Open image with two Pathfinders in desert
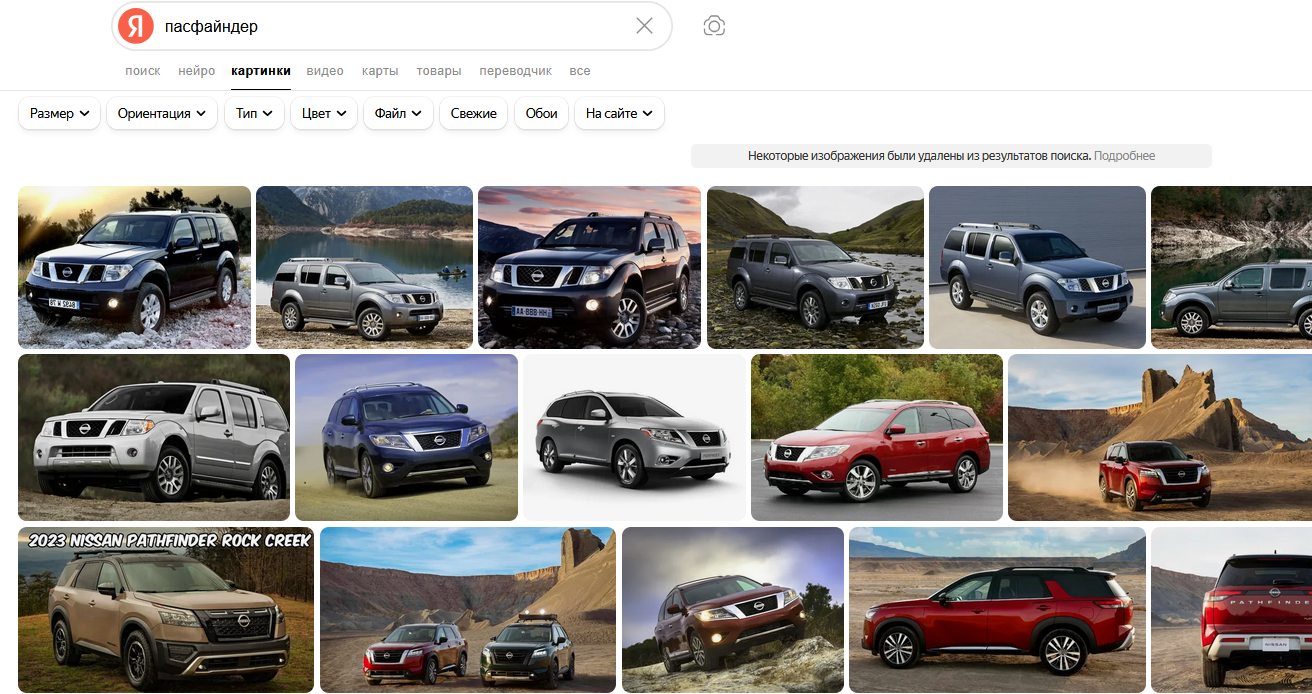This screenshot has width=1312, height=694. pyautogui.click(x=468, y=610)
